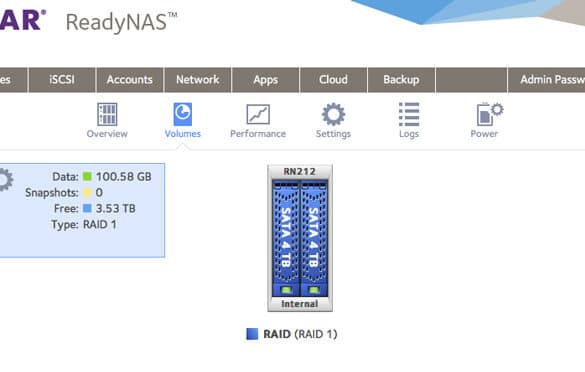
Task: Switch to the Network tab
Action: [197, 79]
